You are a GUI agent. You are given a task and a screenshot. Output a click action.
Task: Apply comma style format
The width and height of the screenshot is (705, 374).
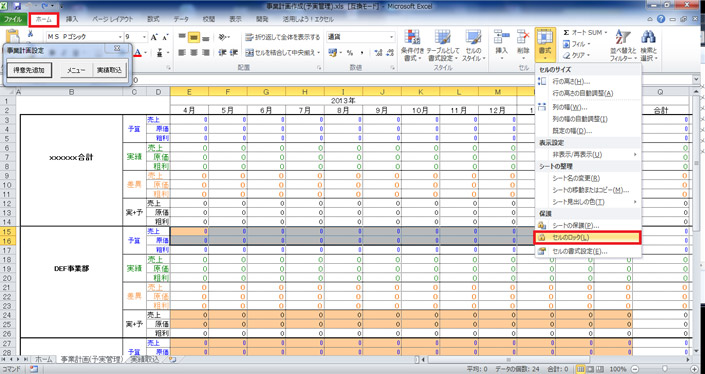tap(361, 53)
